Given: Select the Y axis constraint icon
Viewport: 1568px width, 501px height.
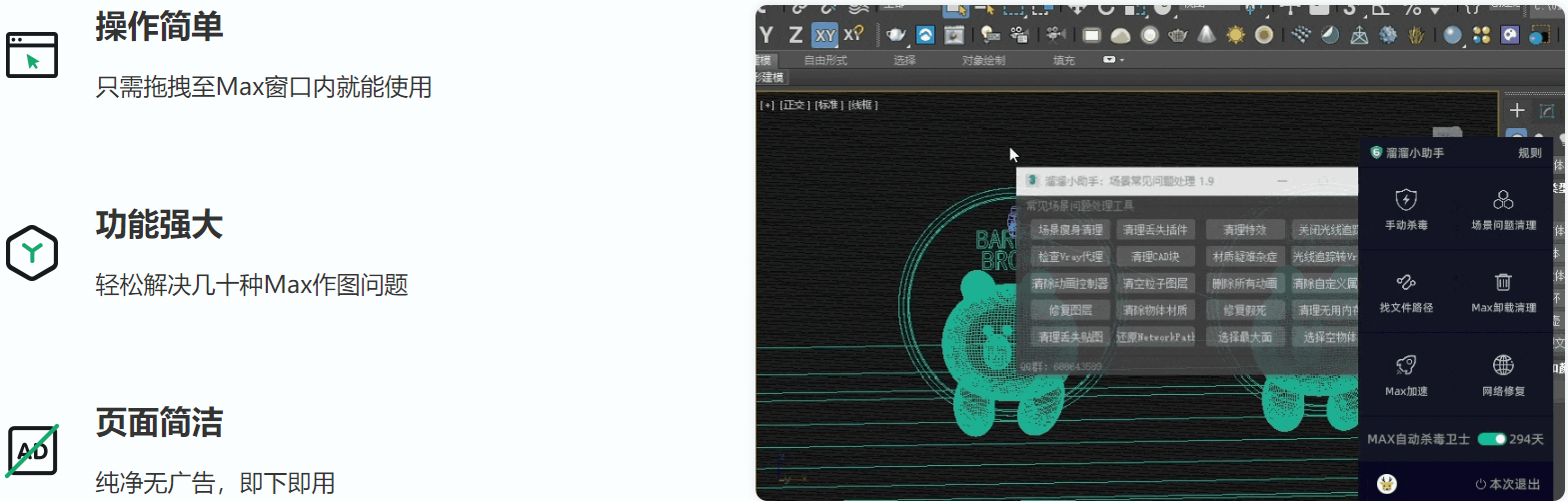Looking at the screenshot, I should pyautogui.click(x=767, y=35).
